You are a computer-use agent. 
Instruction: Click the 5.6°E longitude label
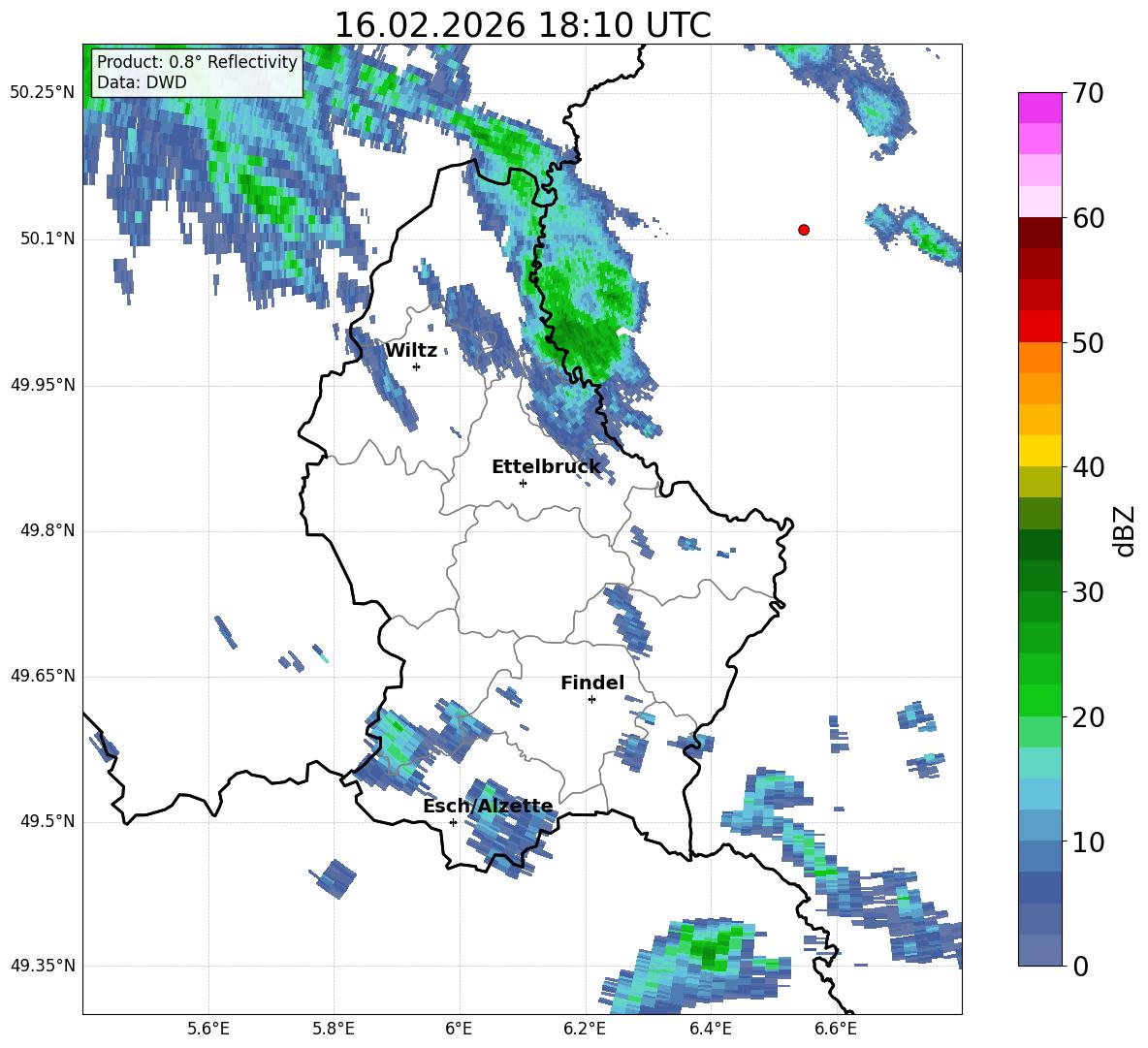click(x=208, y=1029)
